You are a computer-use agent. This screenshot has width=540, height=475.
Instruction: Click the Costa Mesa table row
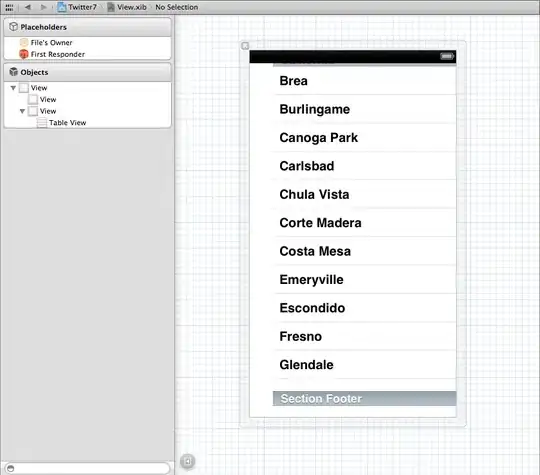(364, 251)
